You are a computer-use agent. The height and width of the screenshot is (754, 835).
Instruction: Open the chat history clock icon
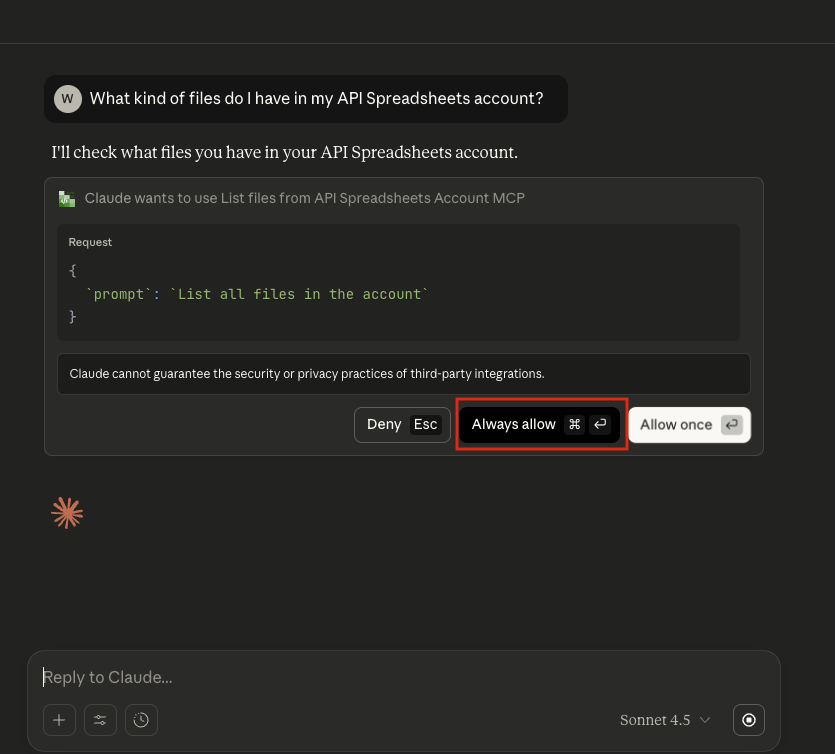[141, 720]
